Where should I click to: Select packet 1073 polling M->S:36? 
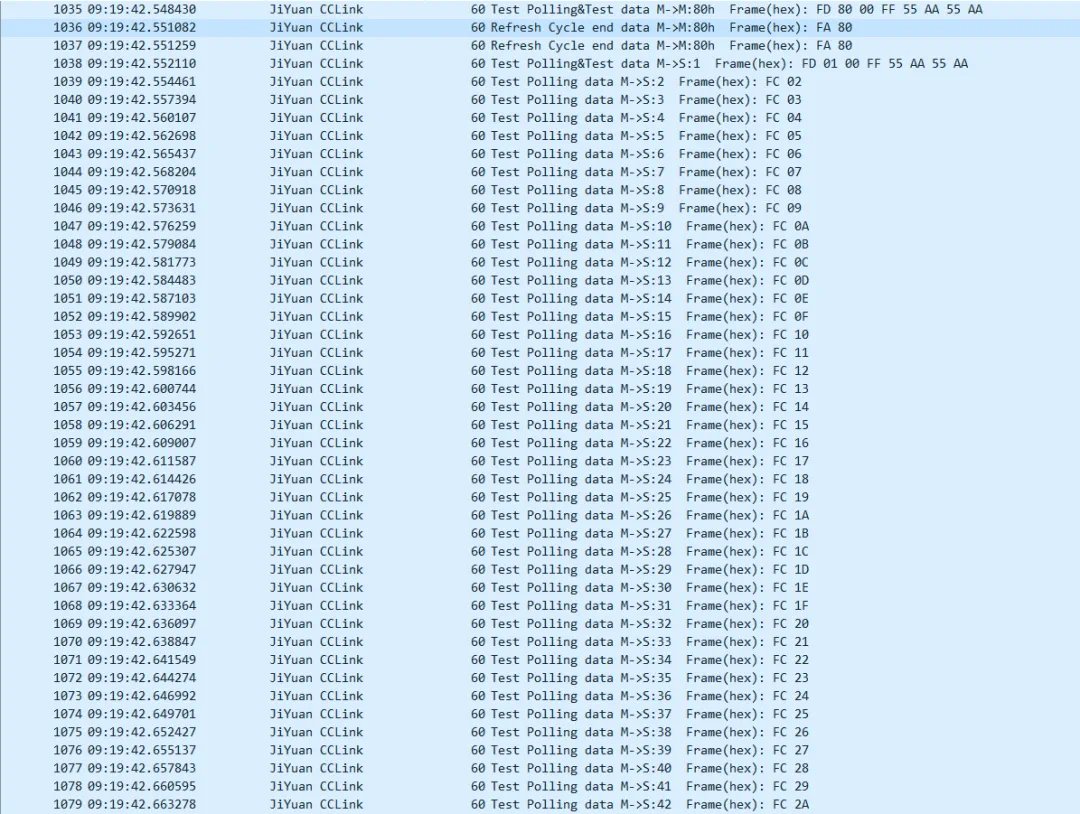click(x=540, y=696)
